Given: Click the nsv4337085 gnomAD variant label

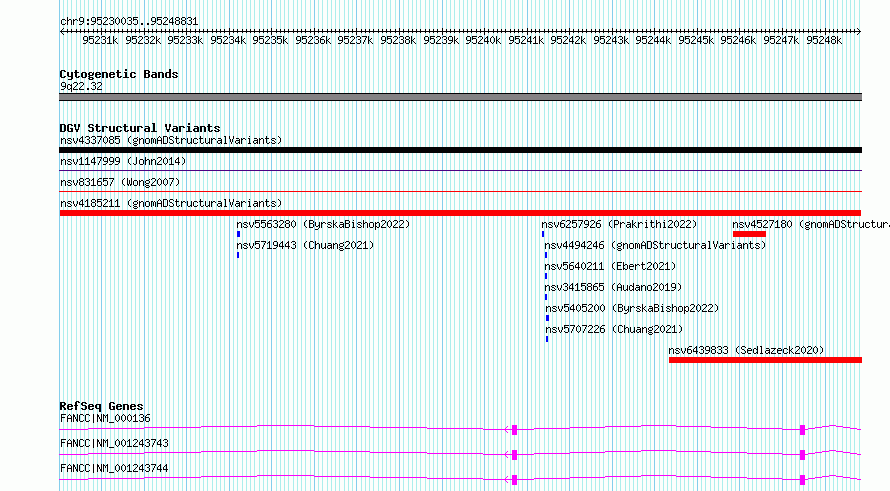Looking at the screenshot, I should coord(171,140).
